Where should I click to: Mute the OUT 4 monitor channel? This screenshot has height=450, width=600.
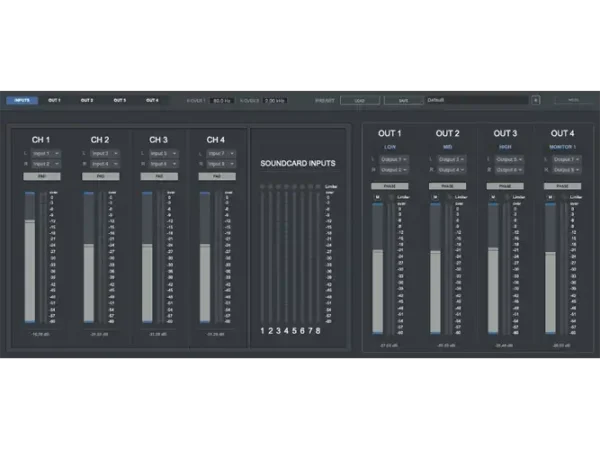[x=550, y=197]
